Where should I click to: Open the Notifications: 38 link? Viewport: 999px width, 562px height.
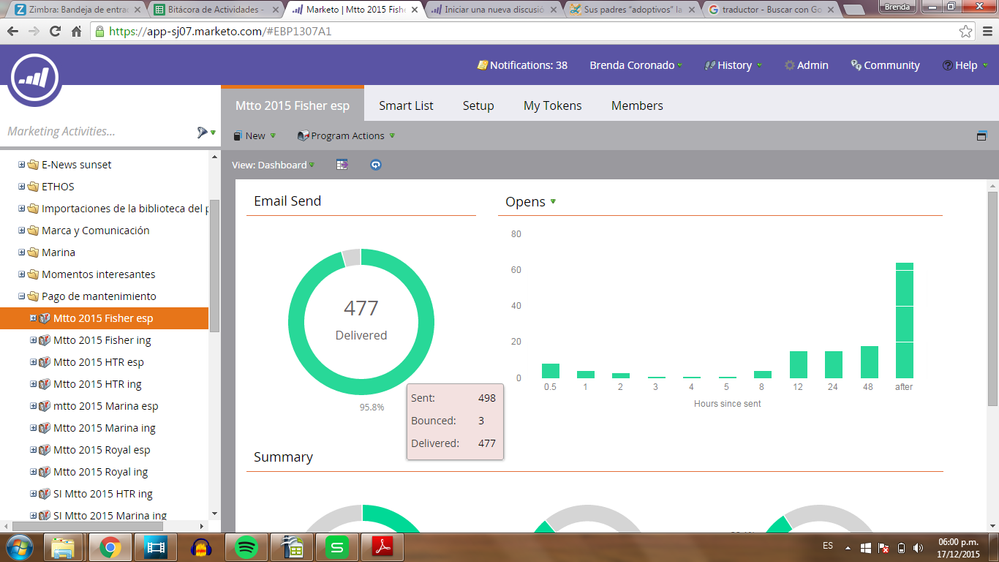pos(522,65)
